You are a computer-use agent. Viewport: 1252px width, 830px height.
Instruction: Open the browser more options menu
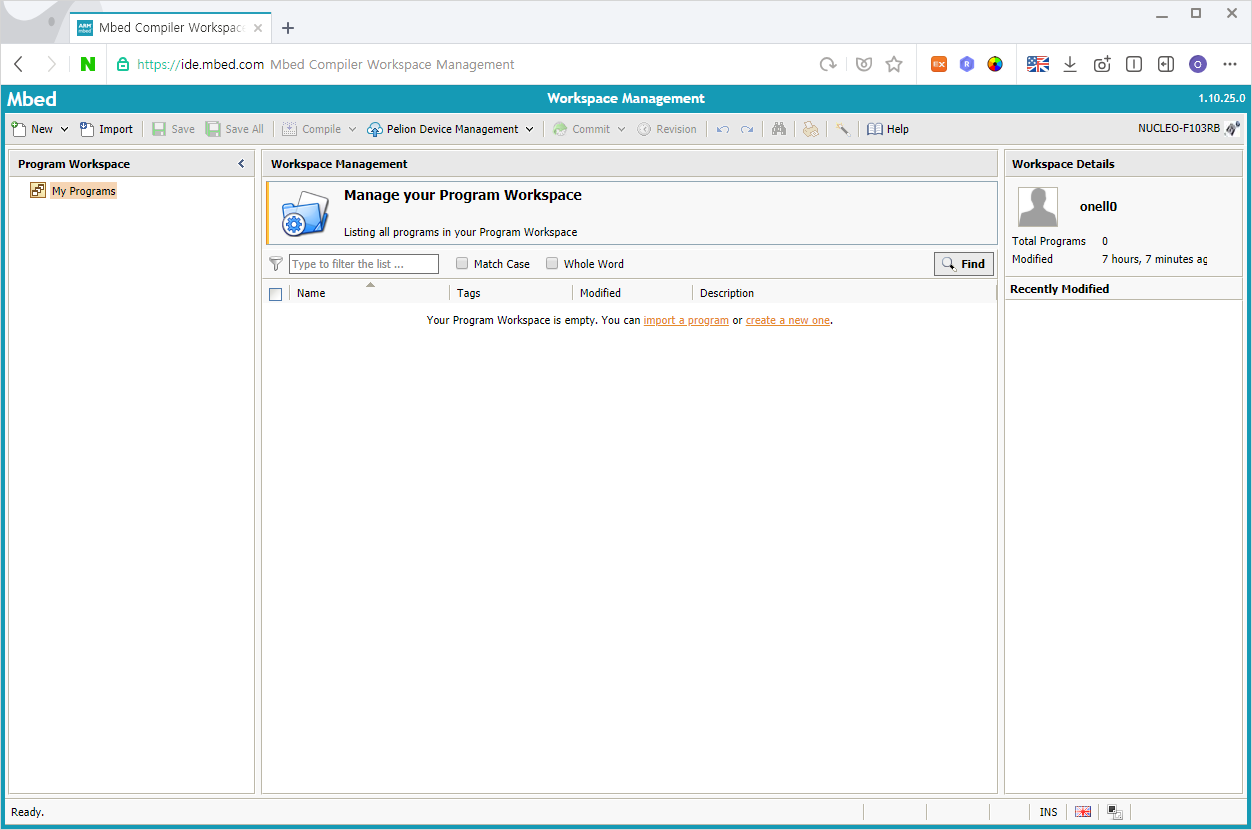pos(1230,64)
